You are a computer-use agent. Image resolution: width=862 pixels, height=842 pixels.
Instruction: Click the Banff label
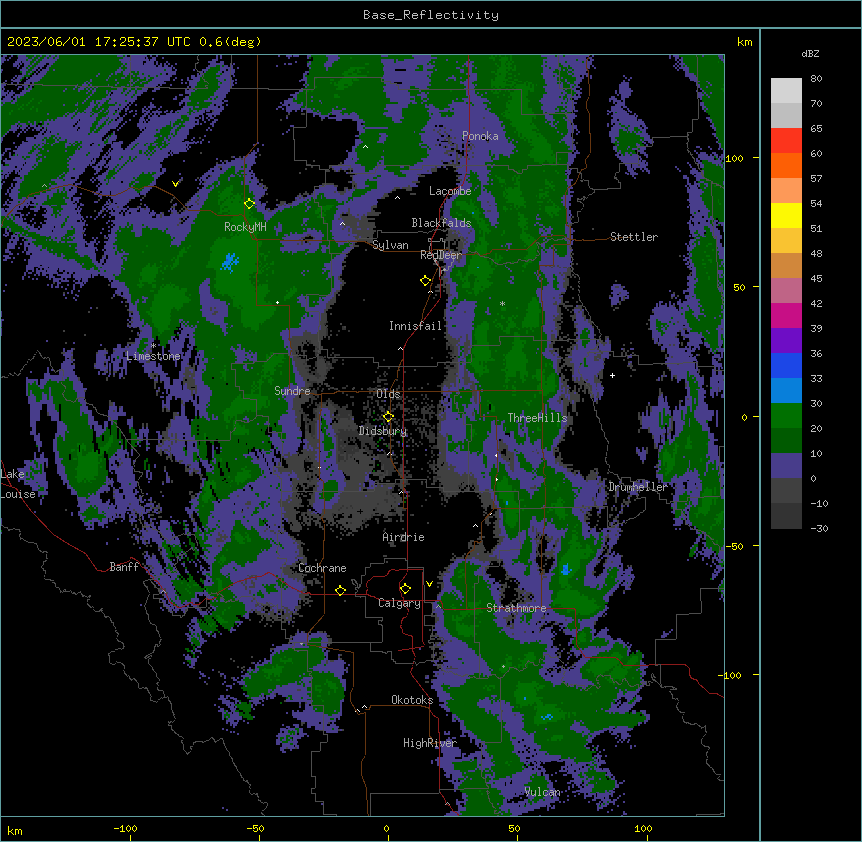124,567
